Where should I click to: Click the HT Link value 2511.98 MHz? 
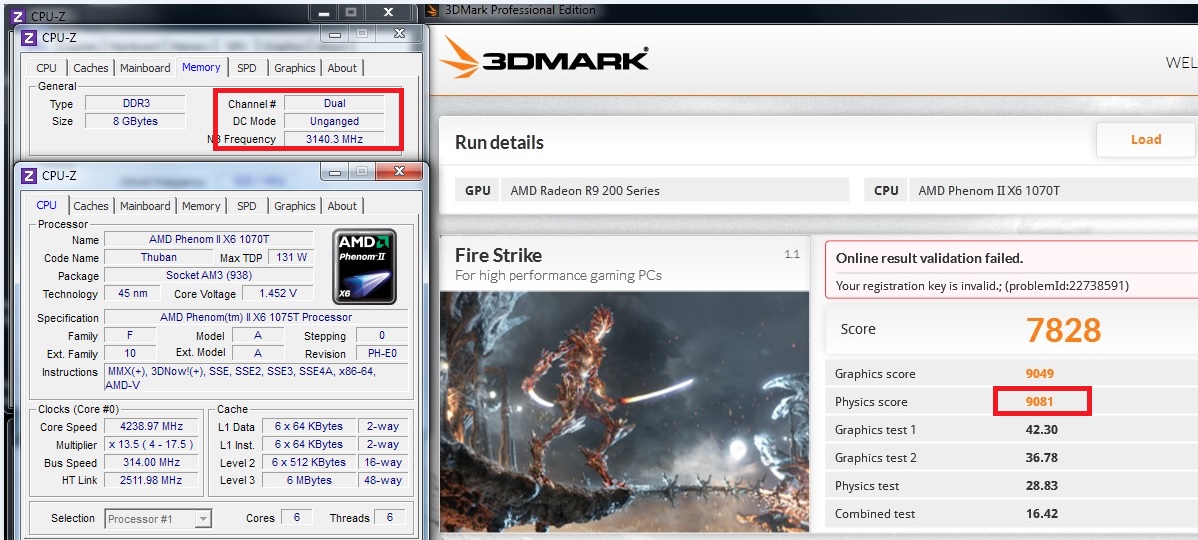[151, 480]
